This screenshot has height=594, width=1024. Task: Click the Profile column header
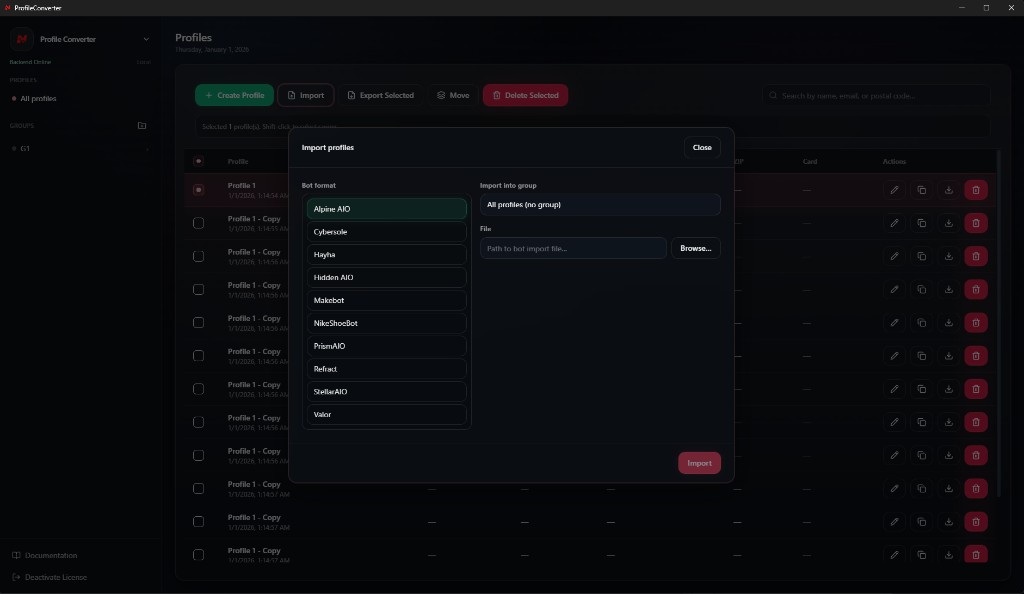pyautogui.click(x=238, y=161)
